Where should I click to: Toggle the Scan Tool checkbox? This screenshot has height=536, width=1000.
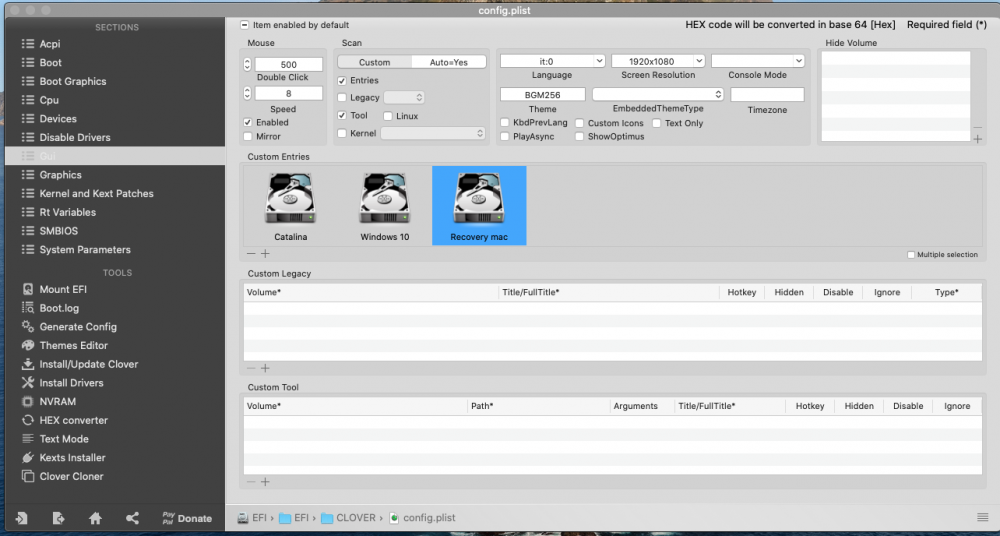342,115
